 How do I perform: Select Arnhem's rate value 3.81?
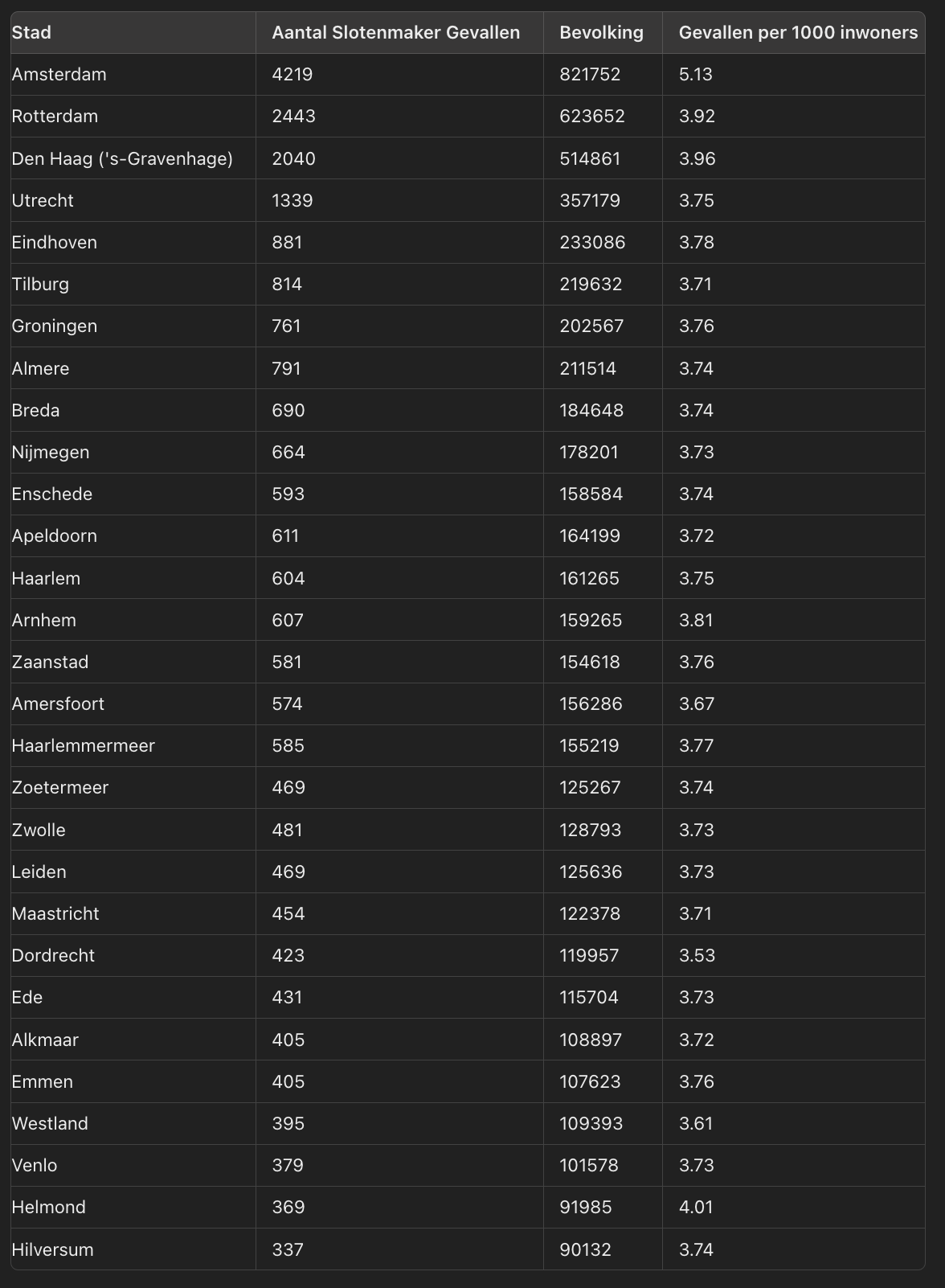tap(695, 620)
